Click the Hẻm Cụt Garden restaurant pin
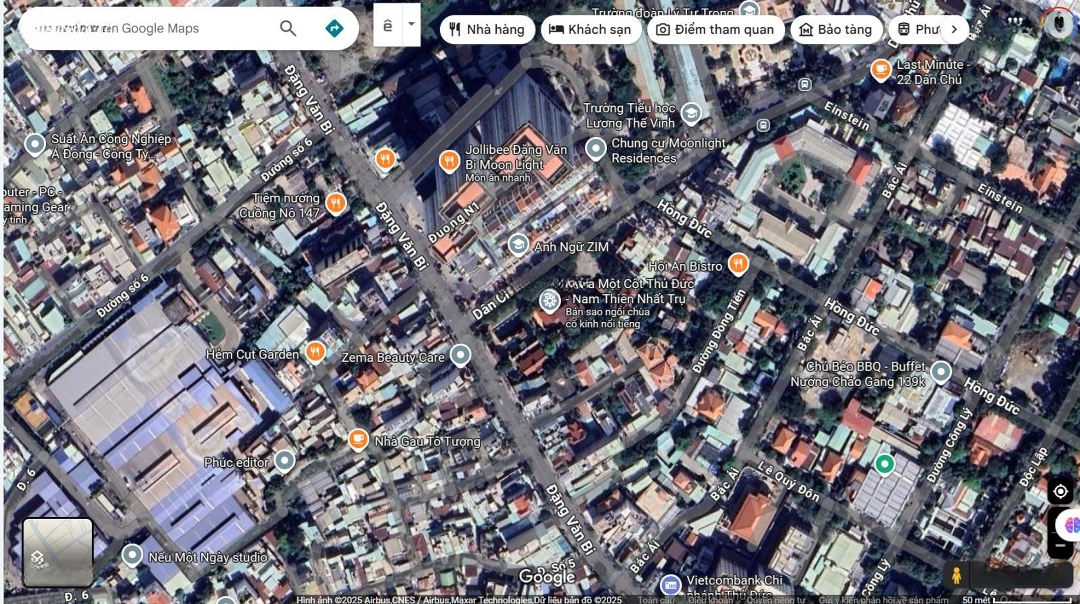The height and width of the screenshot is (604, 1080). coord(315,352)
